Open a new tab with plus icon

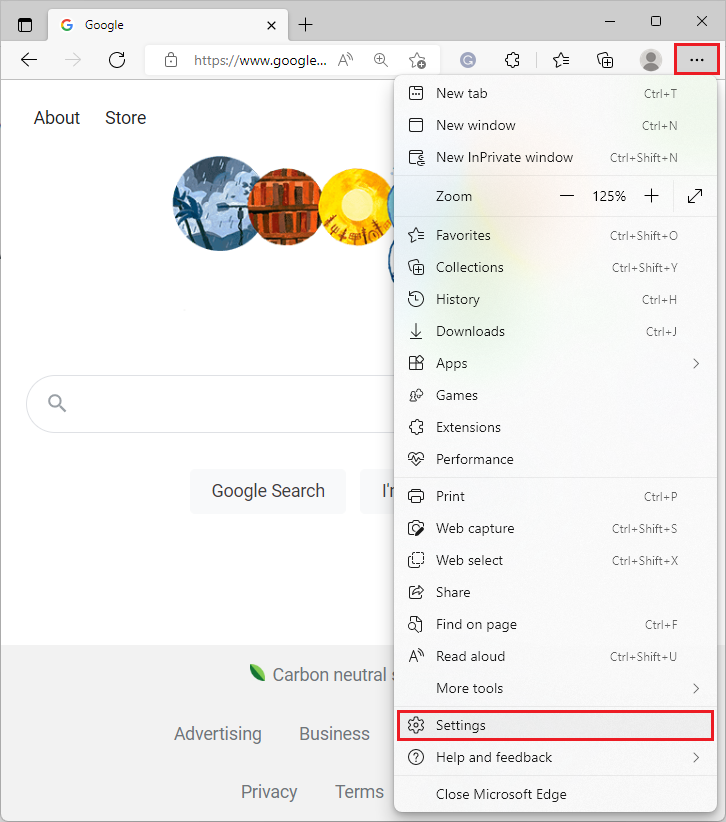click(x=306, y=25)
